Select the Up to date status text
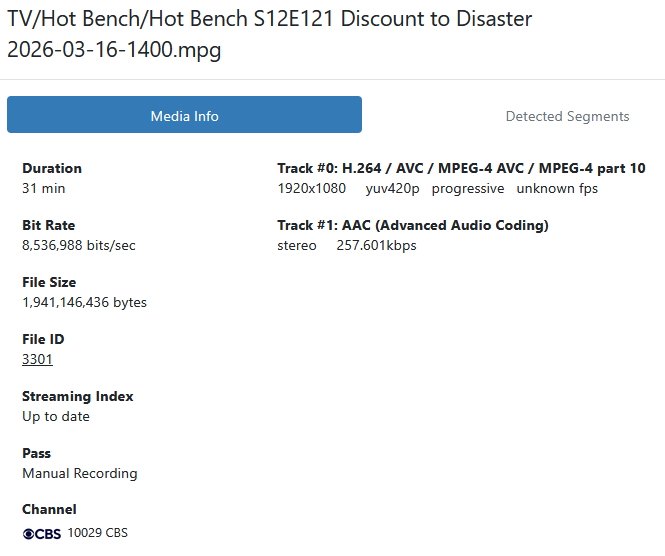 click(56, 416)
